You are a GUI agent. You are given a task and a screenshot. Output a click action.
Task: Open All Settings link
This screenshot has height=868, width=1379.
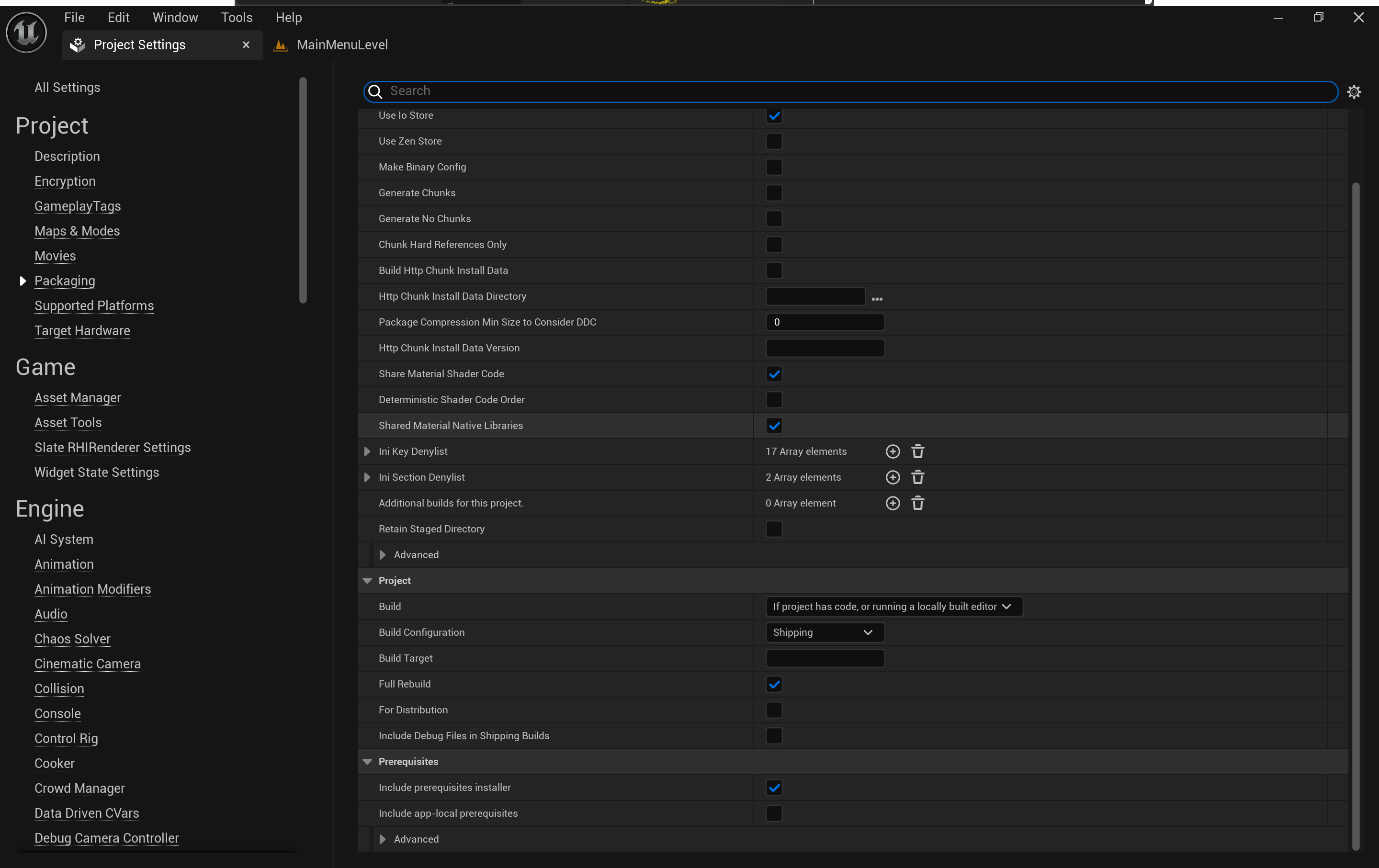[67, 88]
